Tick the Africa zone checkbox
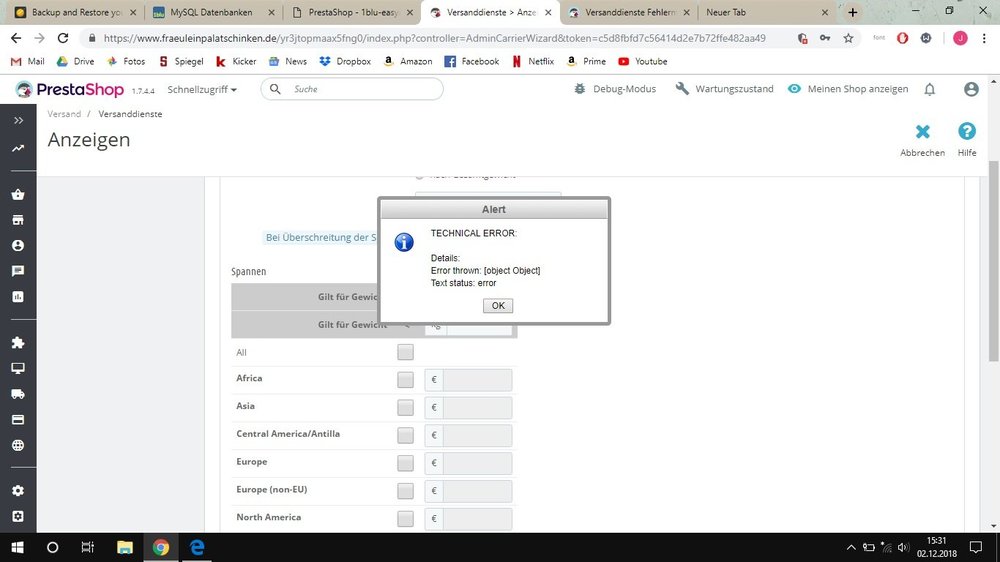 [x=405, y=380]
